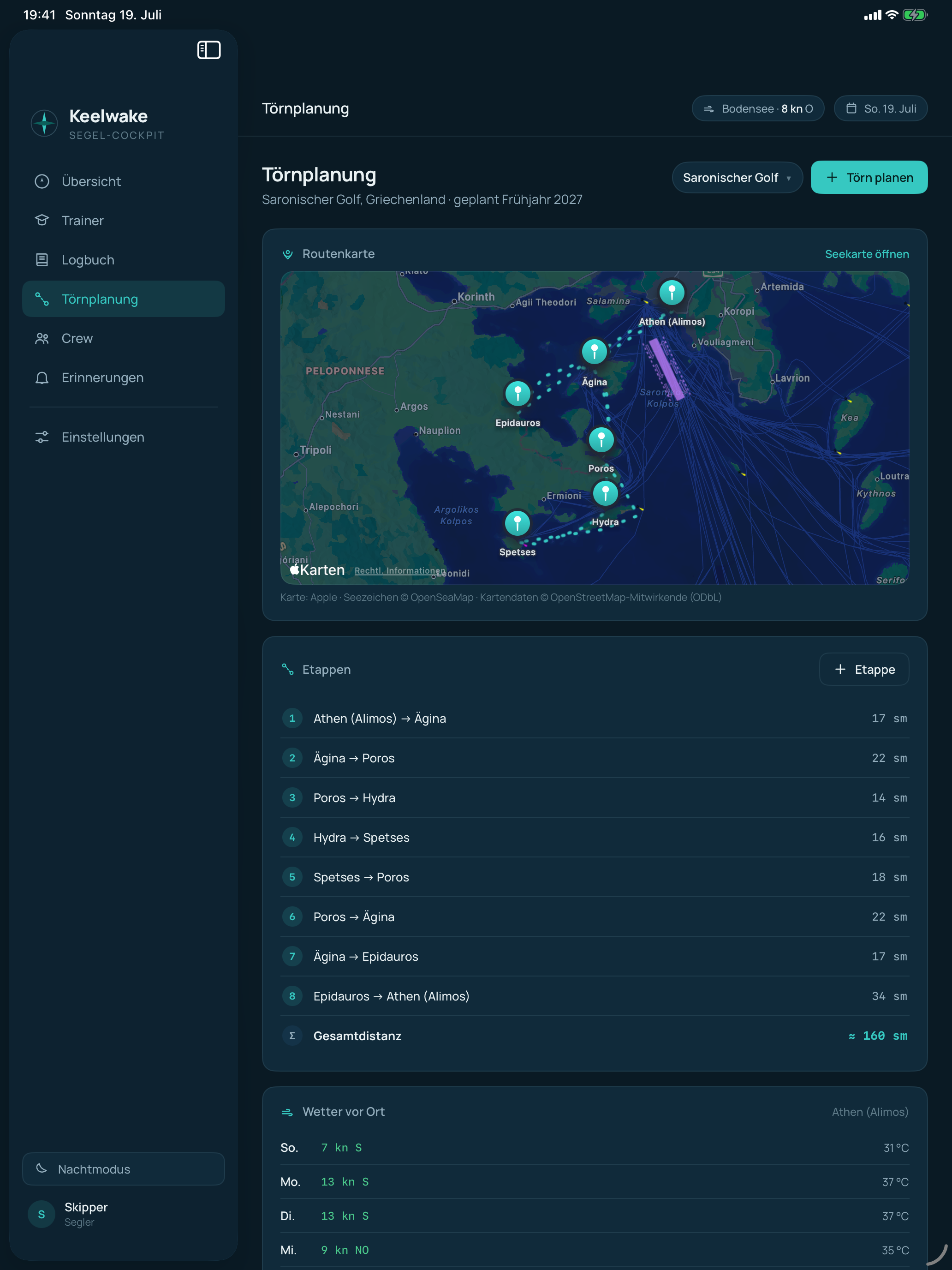Click the wind icon in Bodensee chip
The height and width of the screenshot is (1270, 952).
[x=708, y=108]
